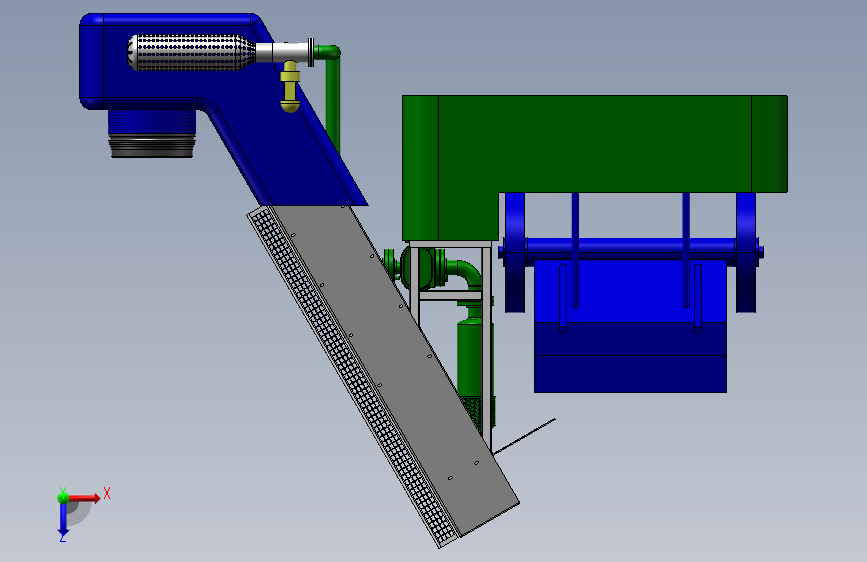Screen dimensions: 867x562
Task: Select the threaded outlet under the blue housing
Action: click(x=152, y=133)
